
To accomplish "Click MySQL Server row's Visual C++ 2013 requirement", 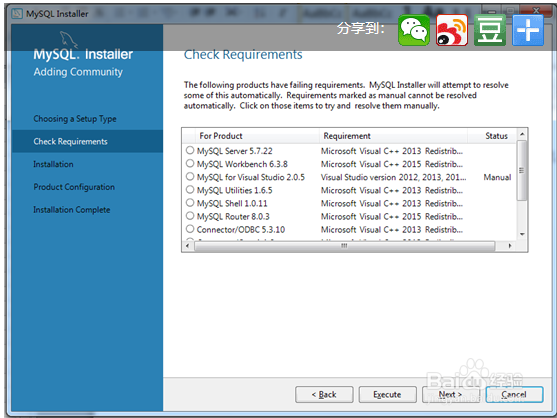I will pyautogui.click(x=392, y=151).
